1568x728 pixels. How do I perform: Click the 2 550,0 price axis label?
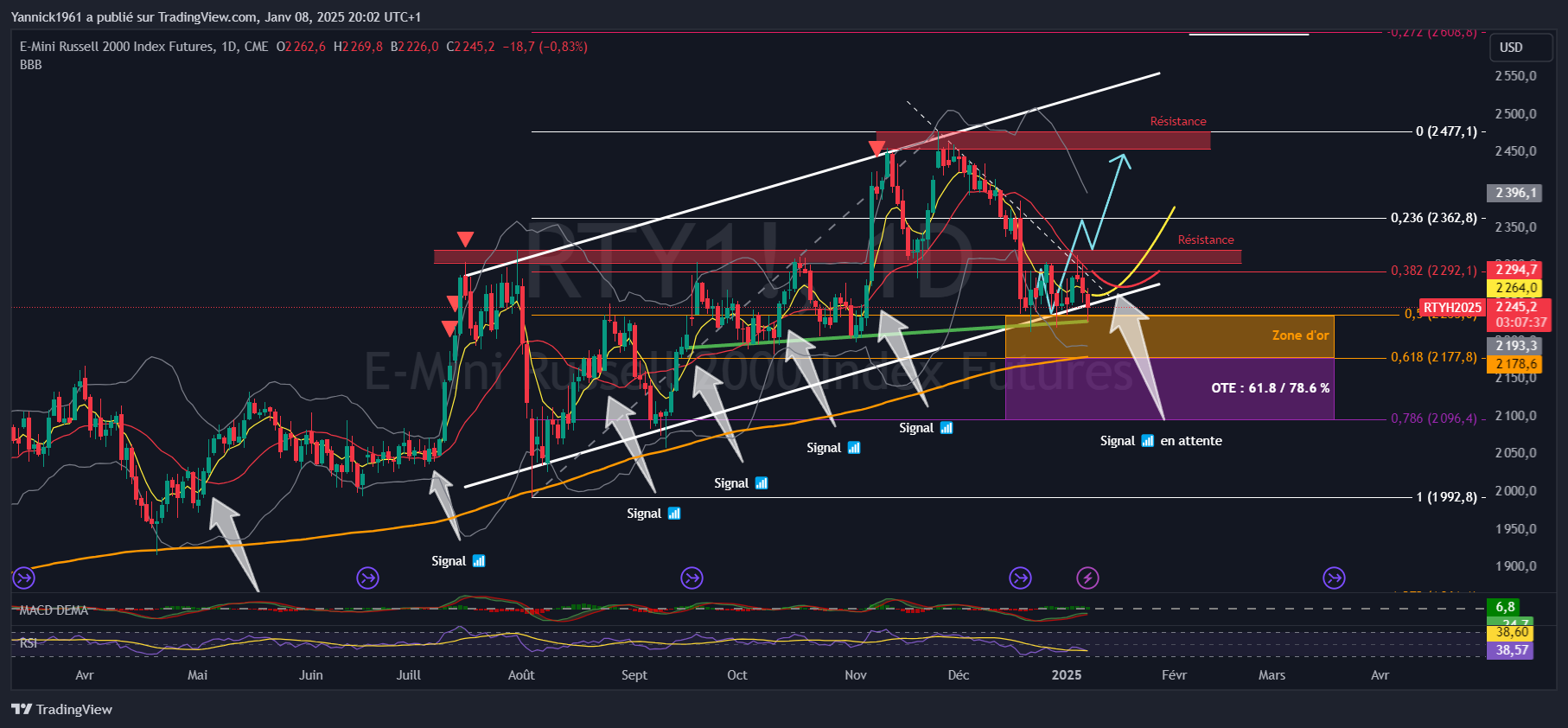[1516, 76]
